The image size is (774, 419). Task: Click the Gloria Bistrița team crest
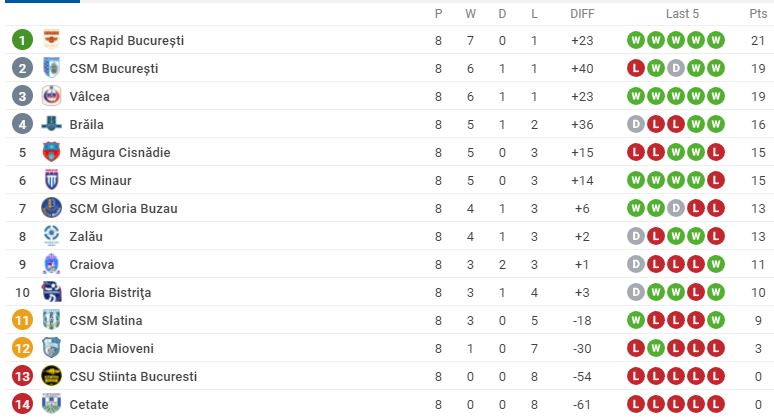pyautogui.click(x=51, y=292)
